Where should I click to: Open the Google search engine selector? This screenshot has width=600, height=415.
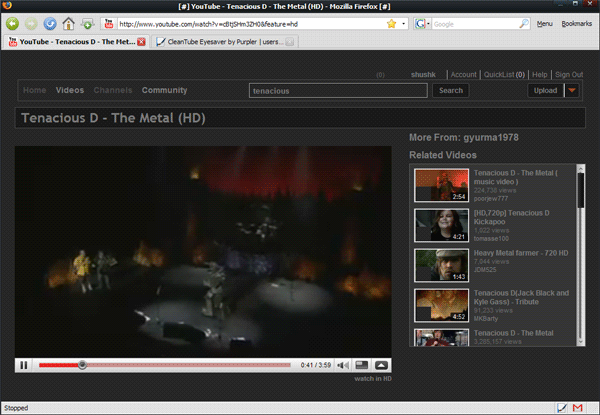tap(422, 24)
